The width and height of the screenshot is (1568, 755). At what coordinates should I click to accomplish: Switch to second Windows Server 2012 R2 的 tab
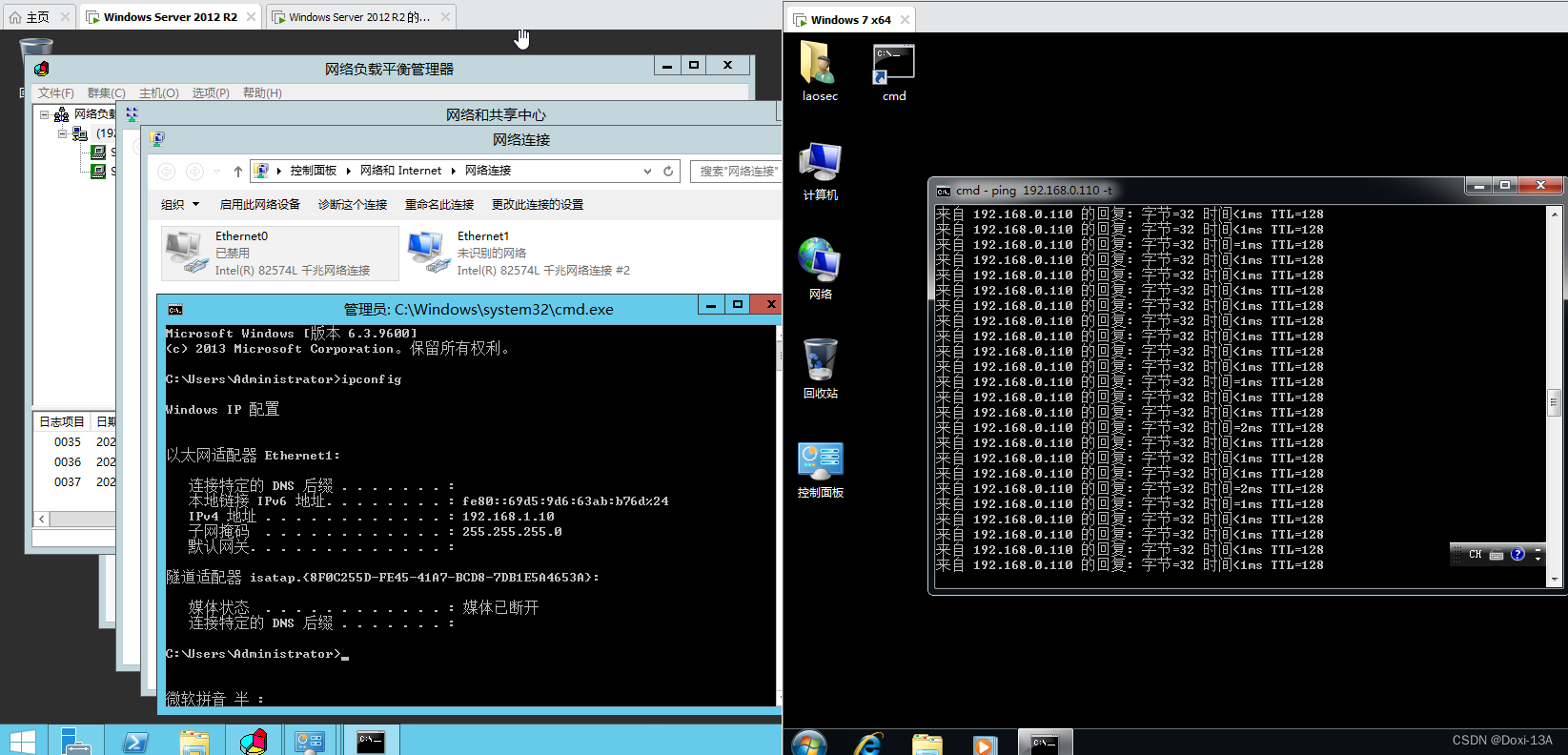click(359, 17)
